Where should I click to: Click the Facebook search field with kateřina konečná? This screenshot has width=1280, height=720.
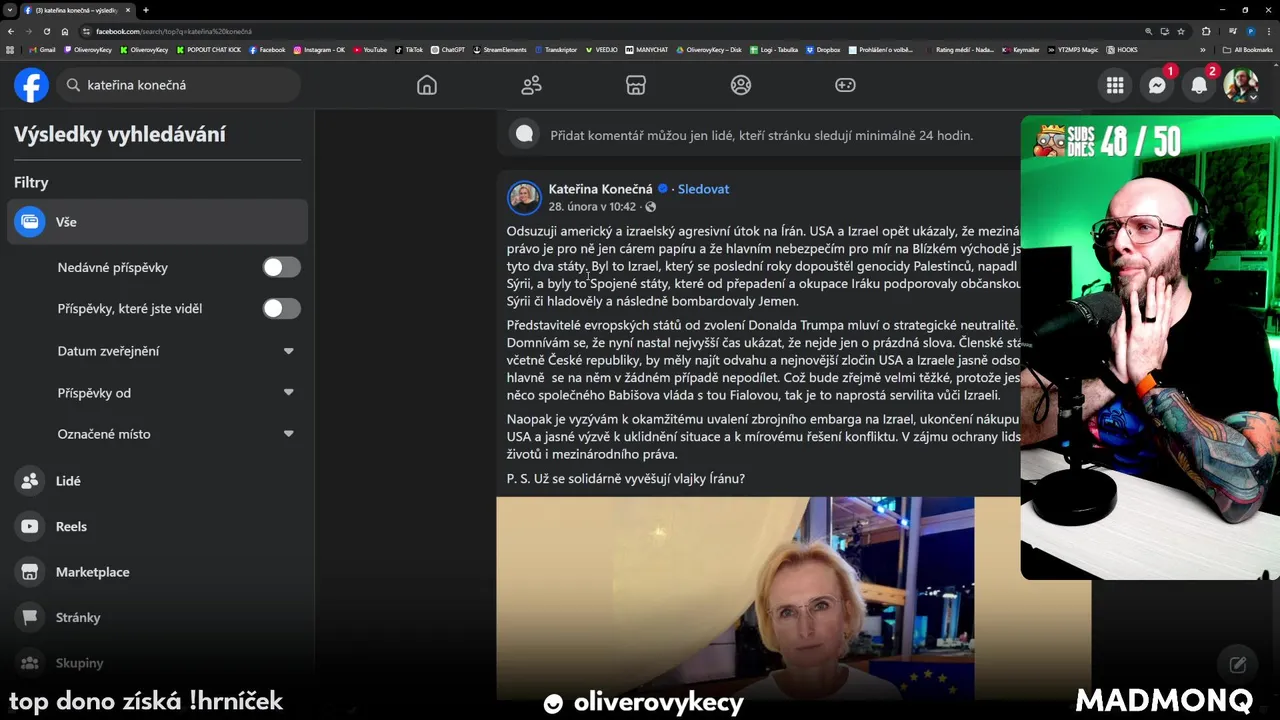click(x=178, y=85)
